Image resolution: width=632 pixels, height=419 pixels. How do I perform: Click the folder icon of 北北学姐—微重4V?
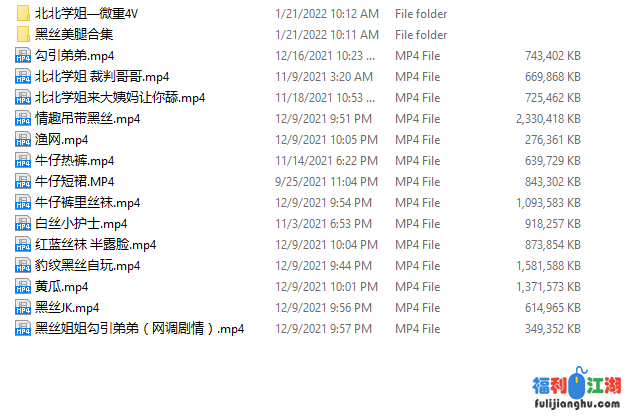(x=23, y=13)
